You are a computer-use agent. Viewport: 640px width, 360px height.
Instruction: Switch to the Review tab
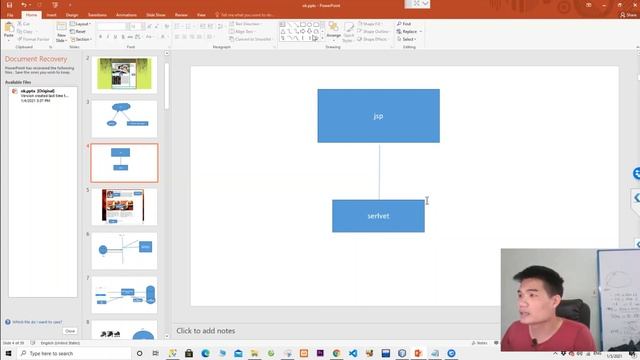pyautogui.click(x=181, y=15)
